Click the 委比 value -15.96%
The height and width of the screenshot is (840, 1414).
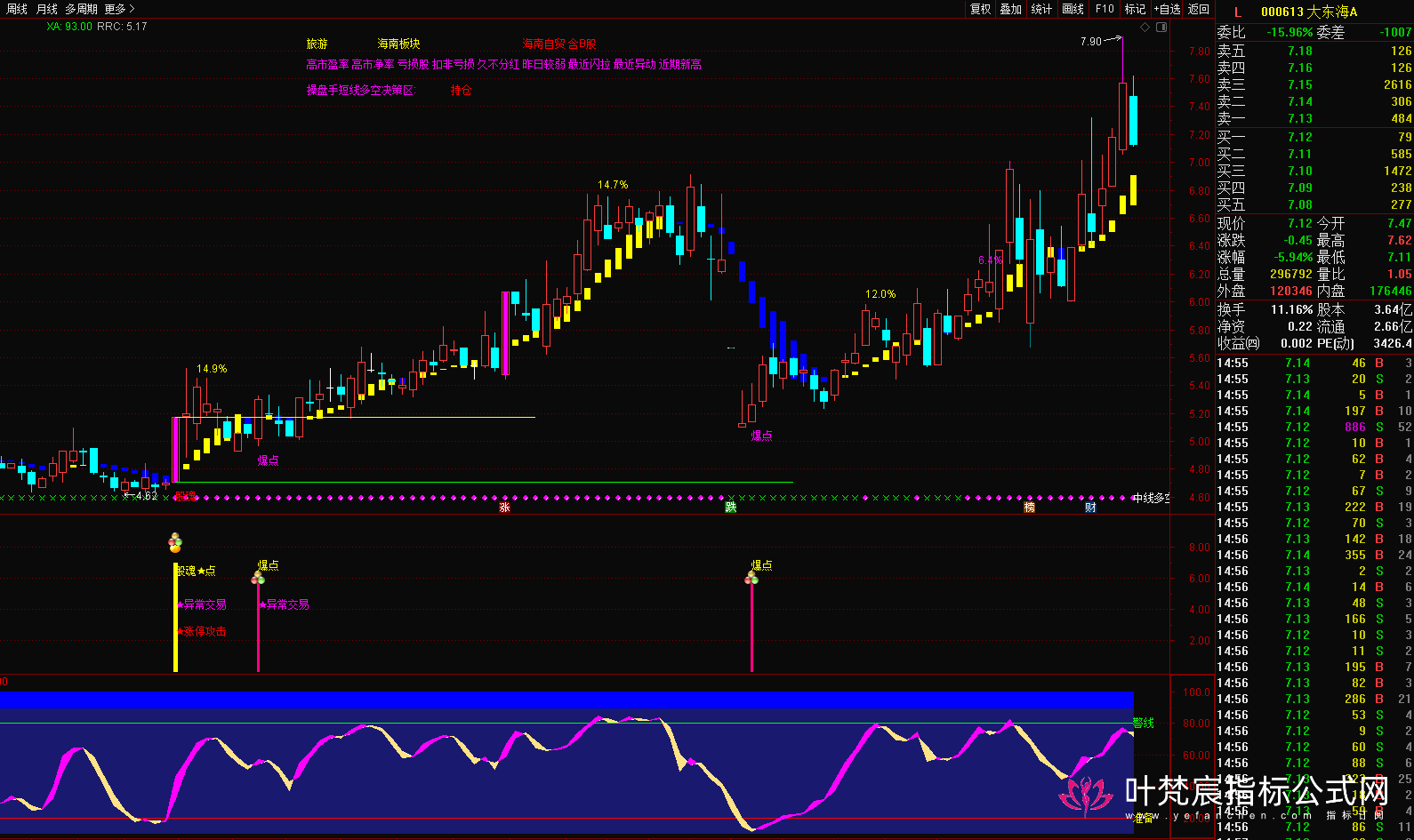1289,32
